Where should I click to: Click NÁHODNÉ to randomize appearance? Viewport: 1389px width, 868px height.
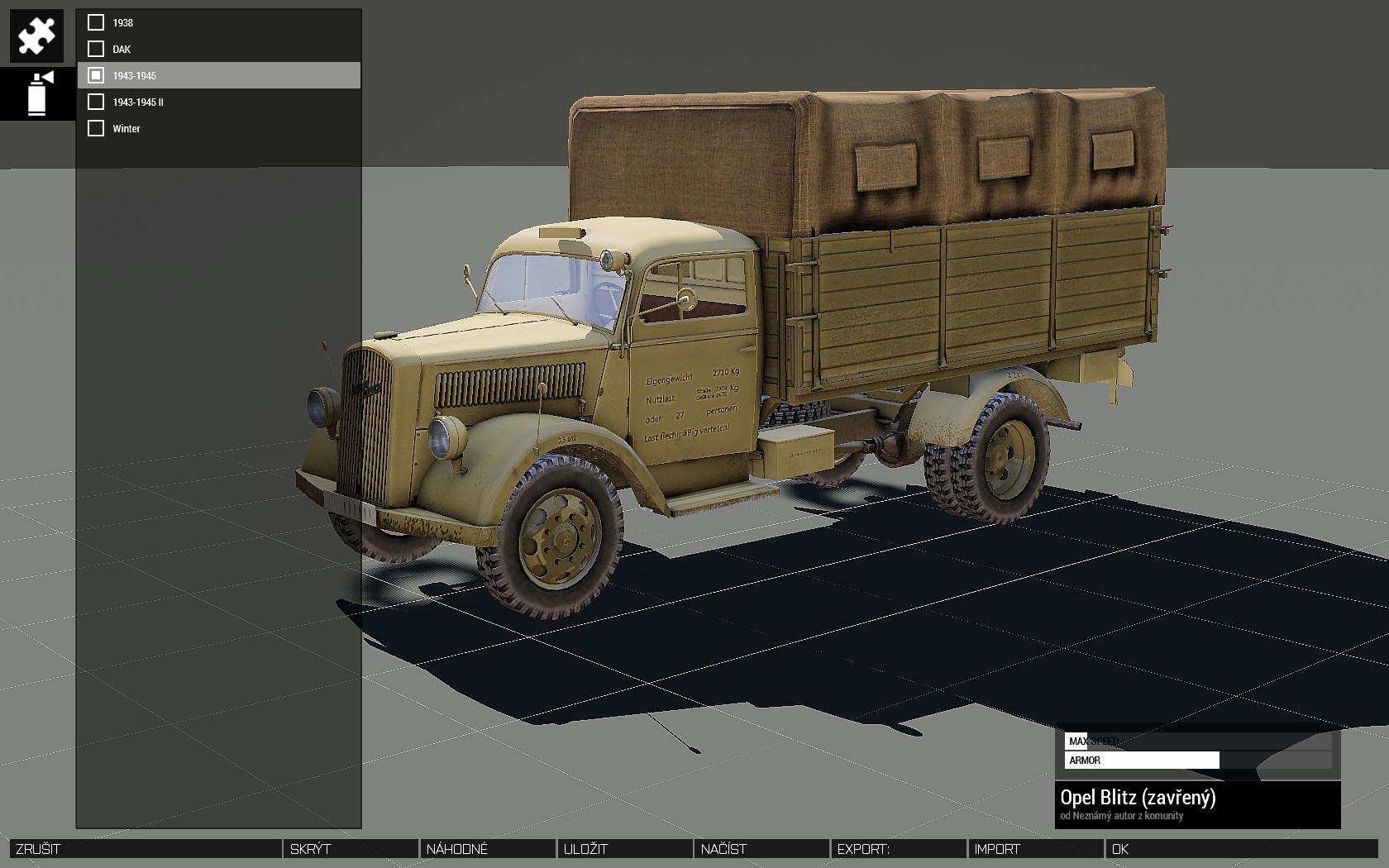point(489,849)
